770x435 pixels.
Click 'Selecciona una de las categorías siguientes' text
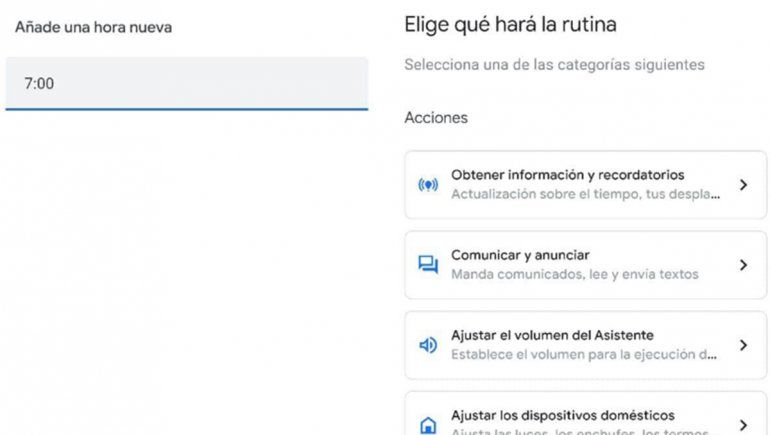pos(554,65)
